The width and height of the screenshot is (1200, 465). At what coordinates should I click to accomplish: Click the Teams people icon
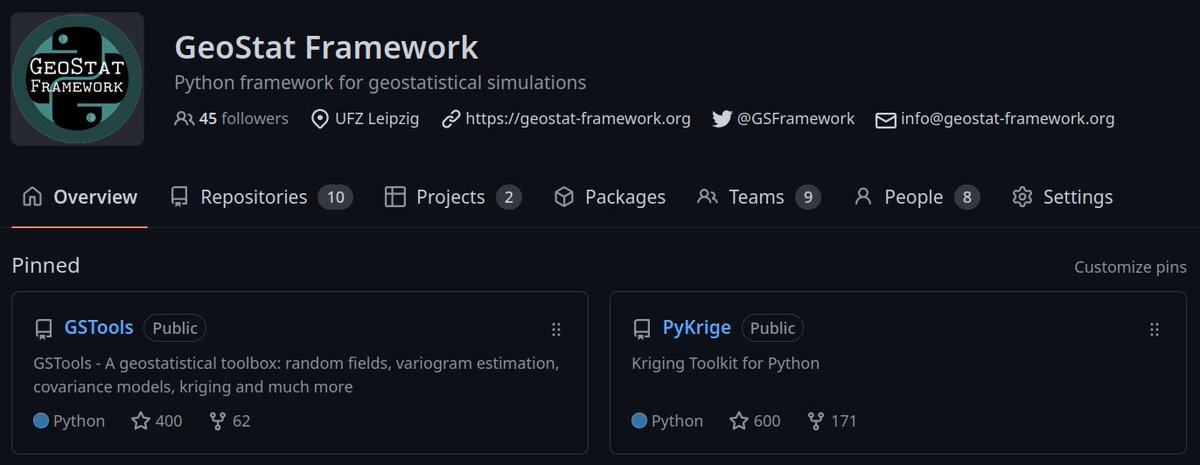coord(708,197)
